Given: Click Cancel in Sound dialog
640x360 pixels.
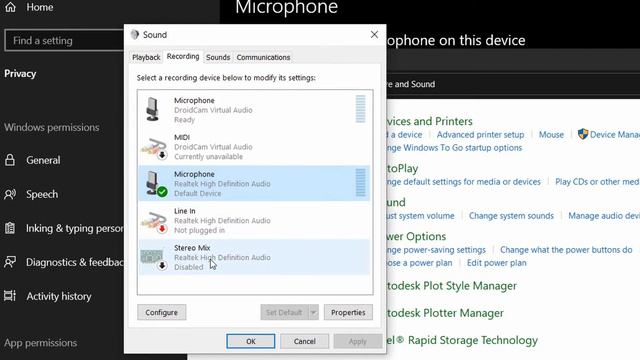Looking at the screenshot, I should [304, 341].
